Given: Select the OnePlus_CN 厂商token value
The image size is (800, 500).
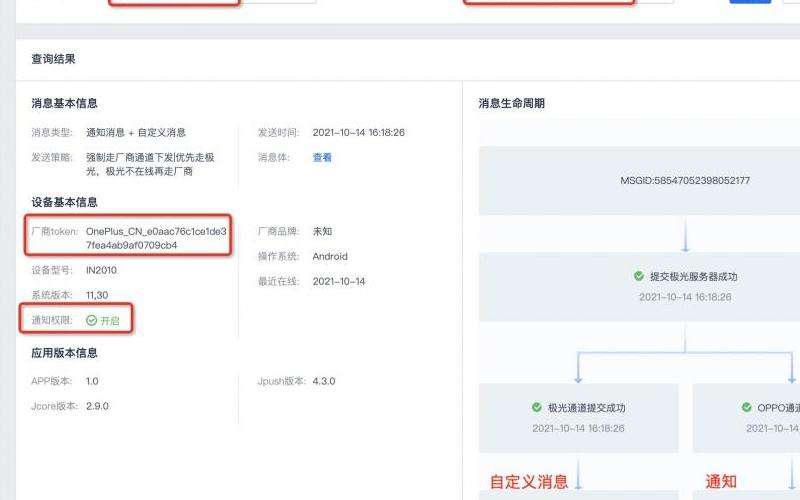Looking at the screenshot, I should tap(155, 238).
